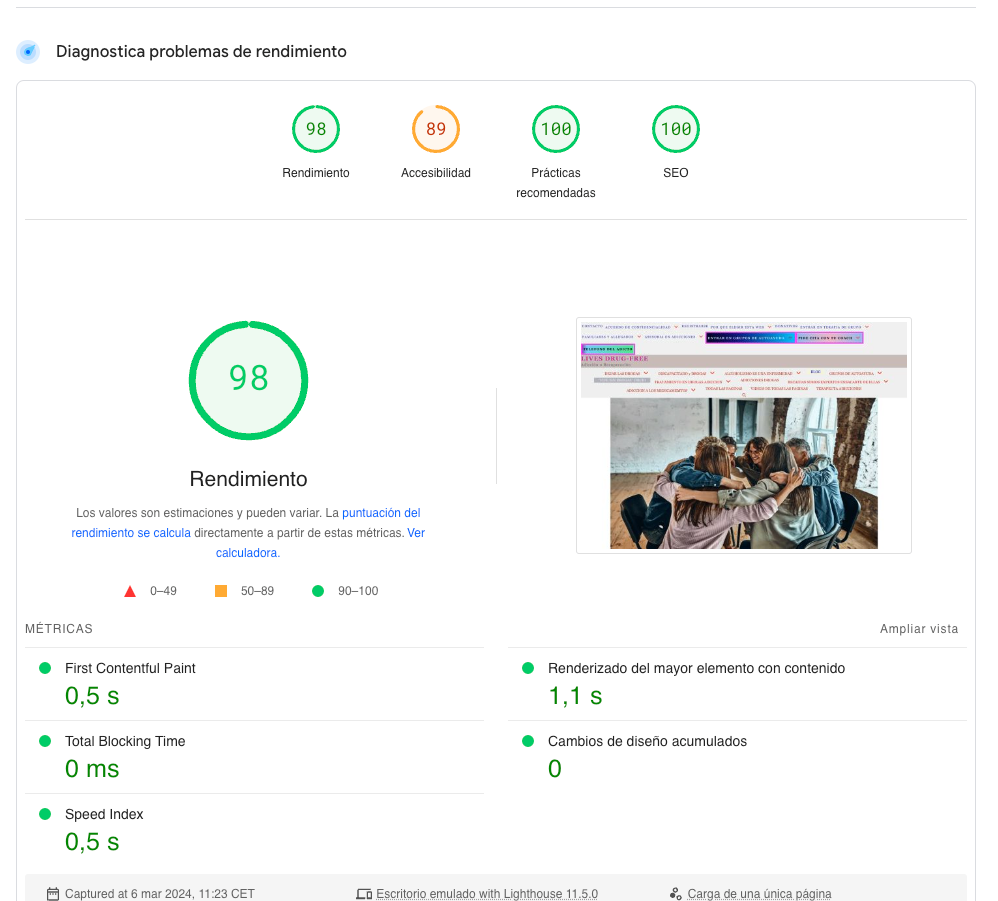Click the green dot beside Cambios de diseño acumulados
Screen dimensions: 998x901
(x=528, y=741)
